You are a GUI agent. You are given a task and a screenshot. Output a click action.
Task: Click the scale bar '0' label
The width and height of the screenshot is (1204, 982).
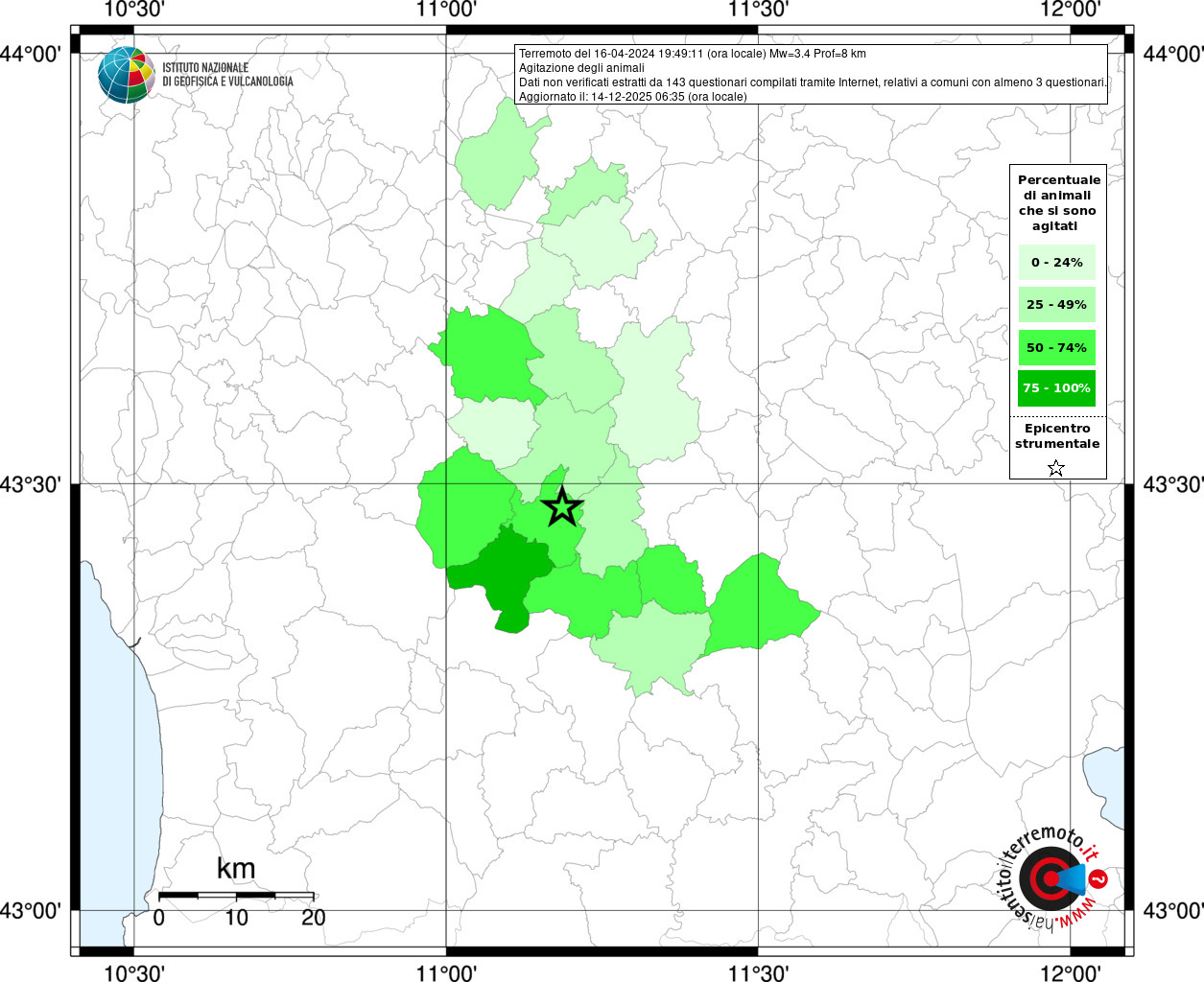tap(158, 918)
